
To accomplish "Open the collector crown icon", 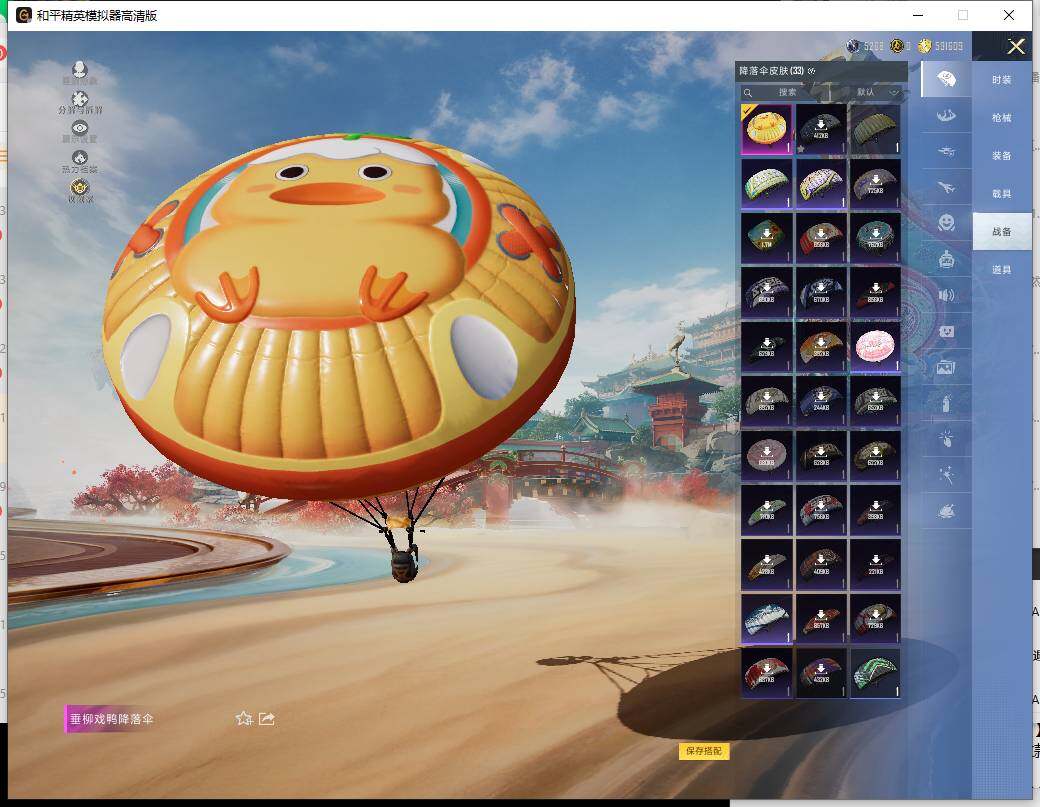I will 80,187.
